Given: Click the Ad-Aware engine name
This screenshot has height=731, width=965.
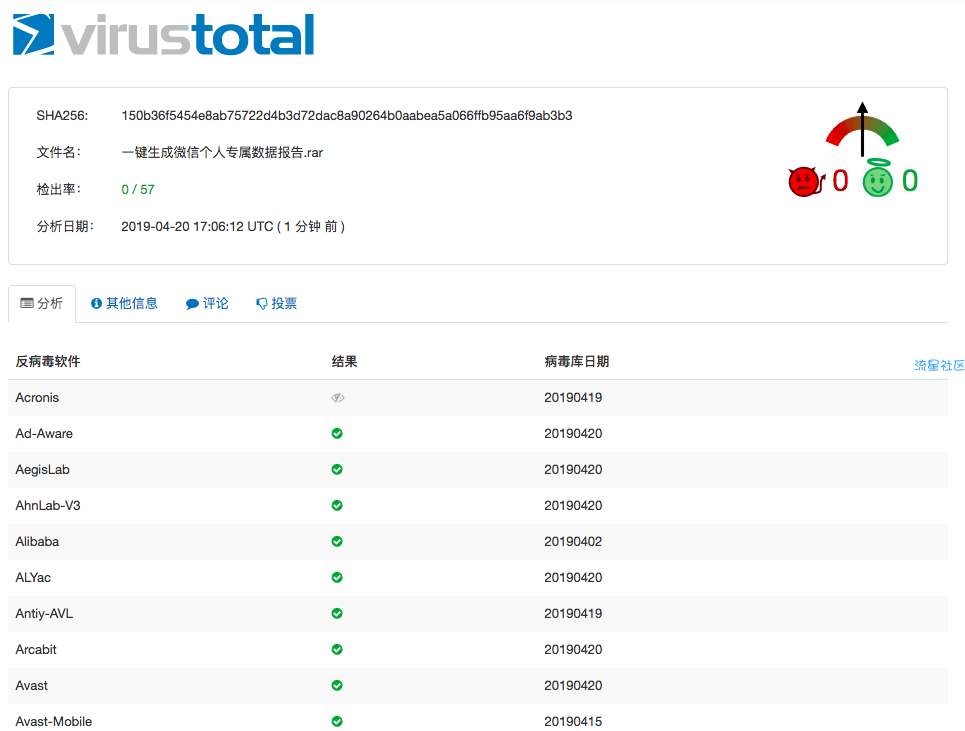Looking at the screenshot, I should (44, 434).
